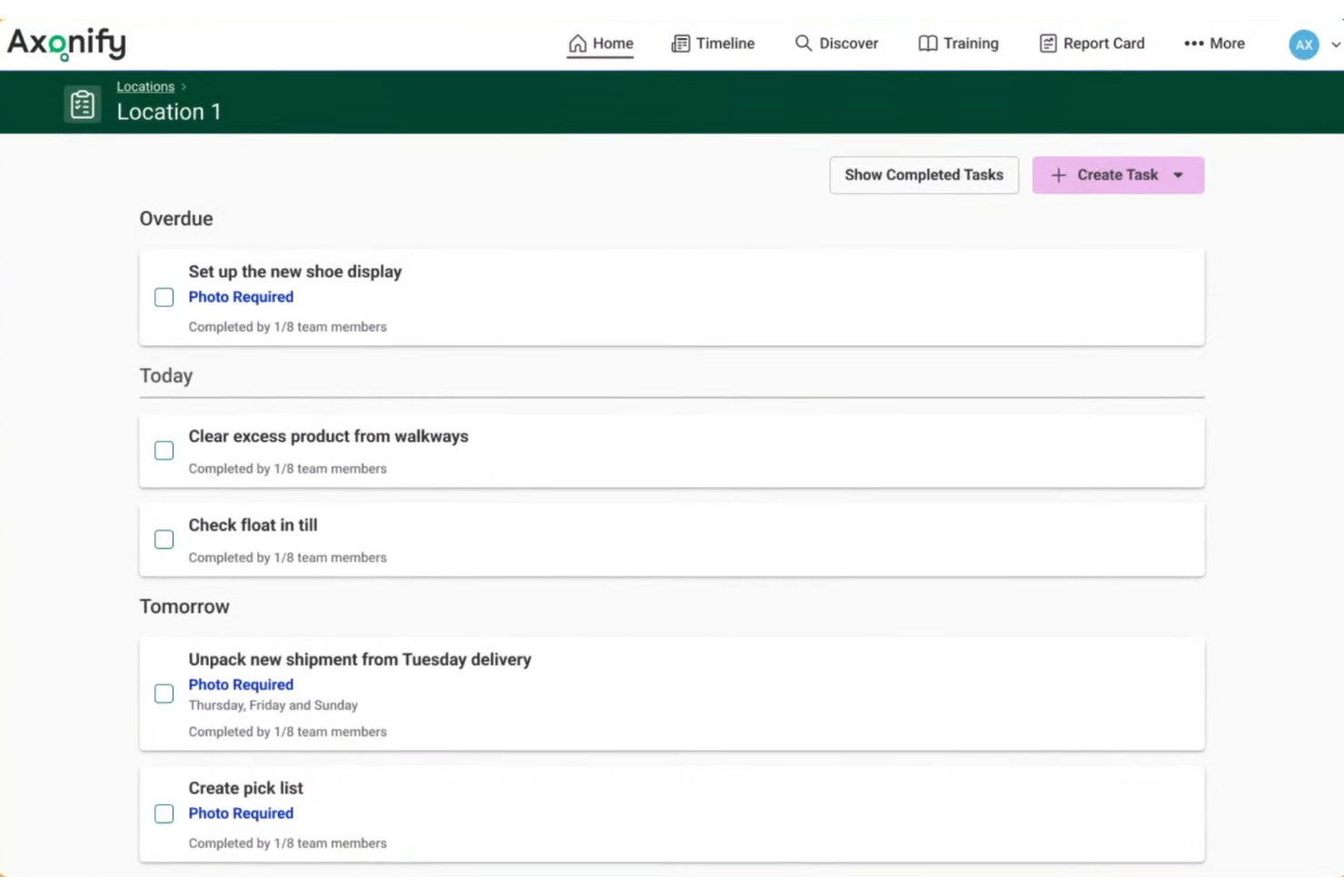This screenshot has height=896, width=1344.
Task: Navigate to Training in the menu
Action: click(x=969, y=43)
